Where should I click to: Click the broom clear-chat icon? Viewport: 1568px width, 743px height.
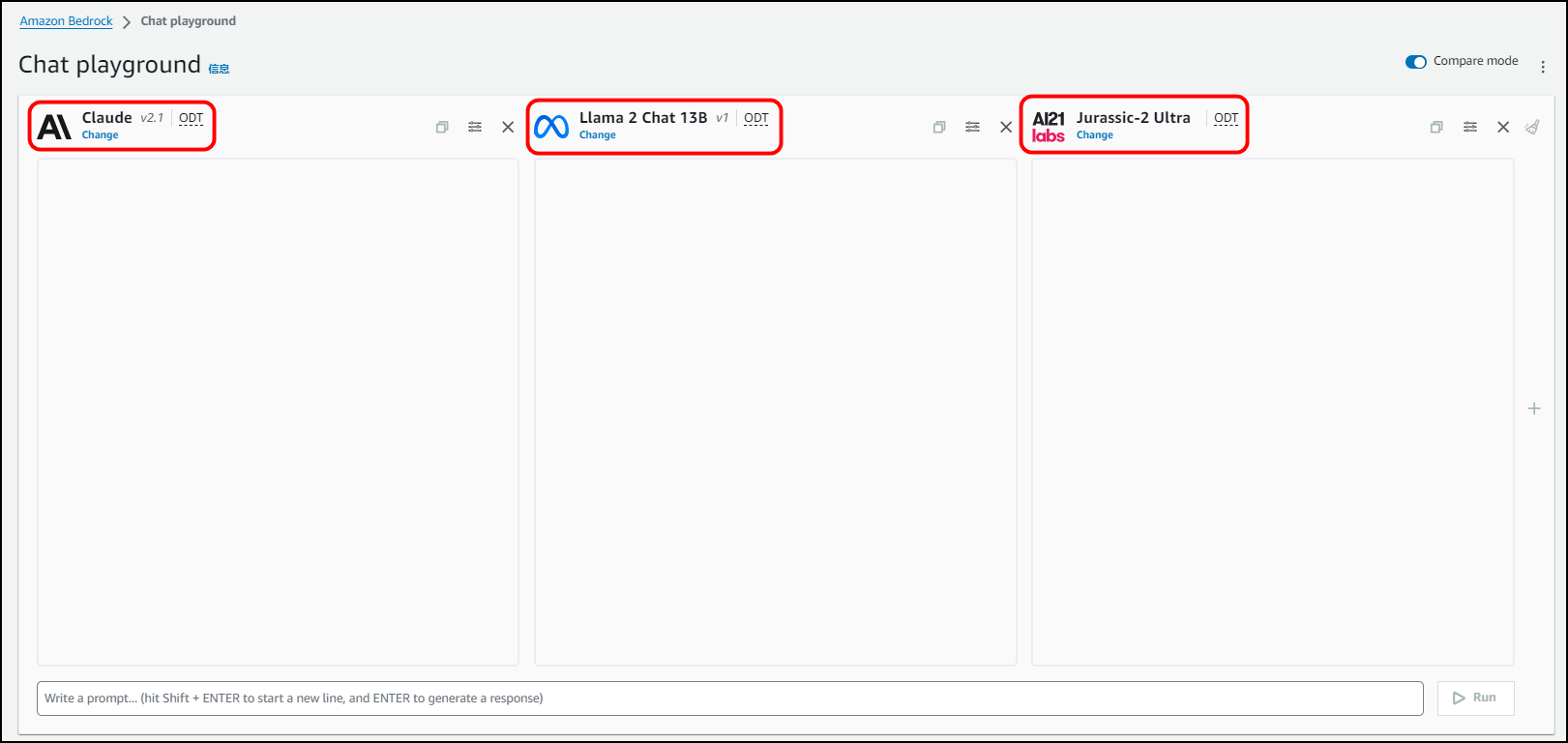tap(1532, 127)
